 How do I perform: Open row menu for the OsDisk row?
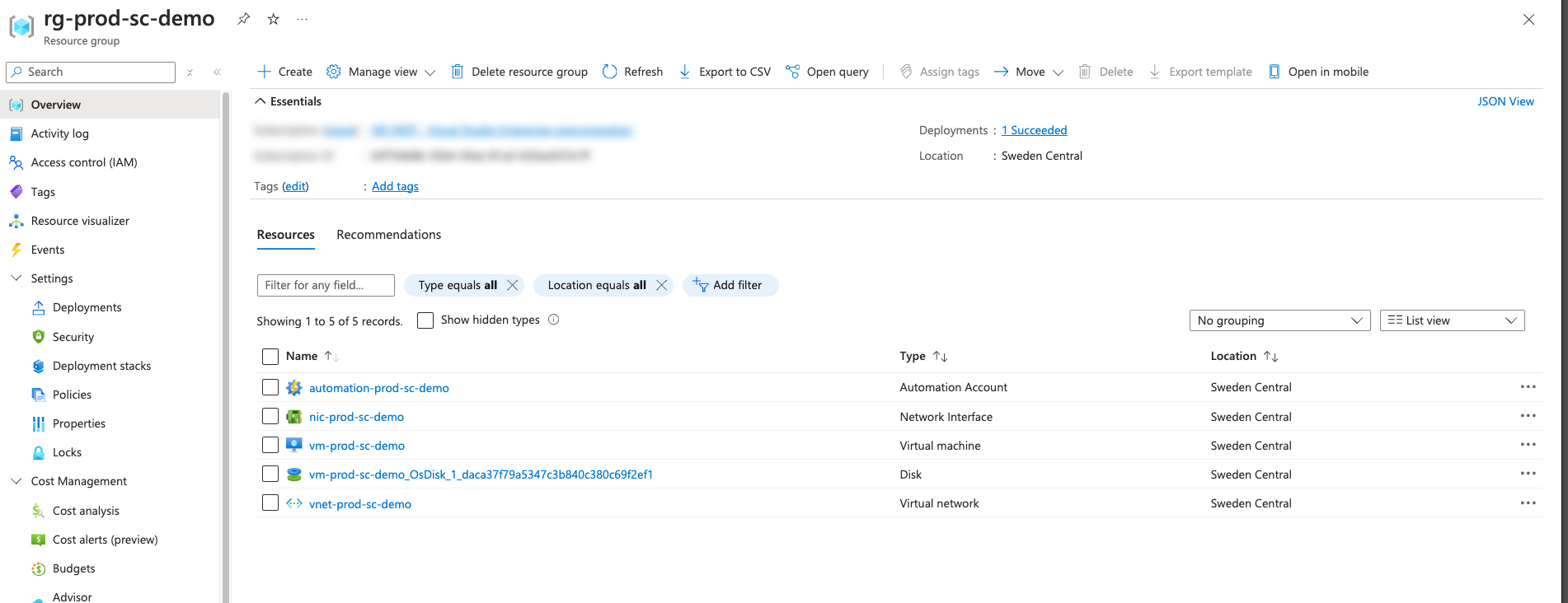pyautogui.click(x=1528, y=473)
